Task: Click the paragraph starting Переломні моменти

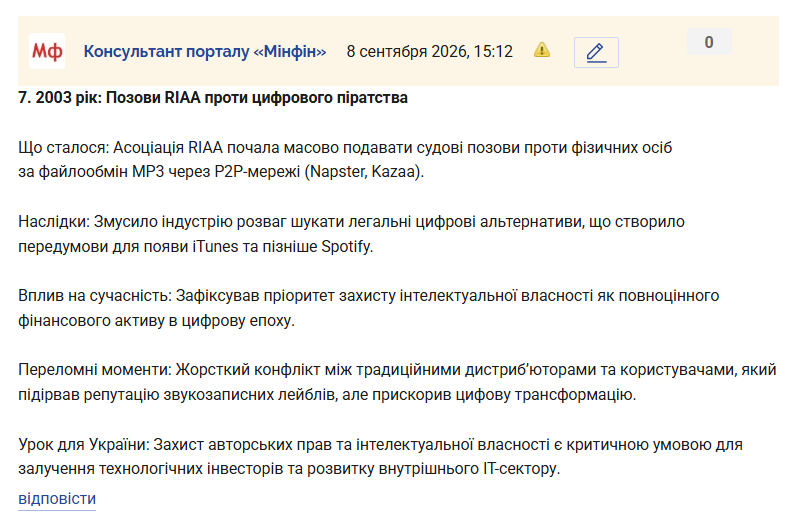Action: (397, 382)
